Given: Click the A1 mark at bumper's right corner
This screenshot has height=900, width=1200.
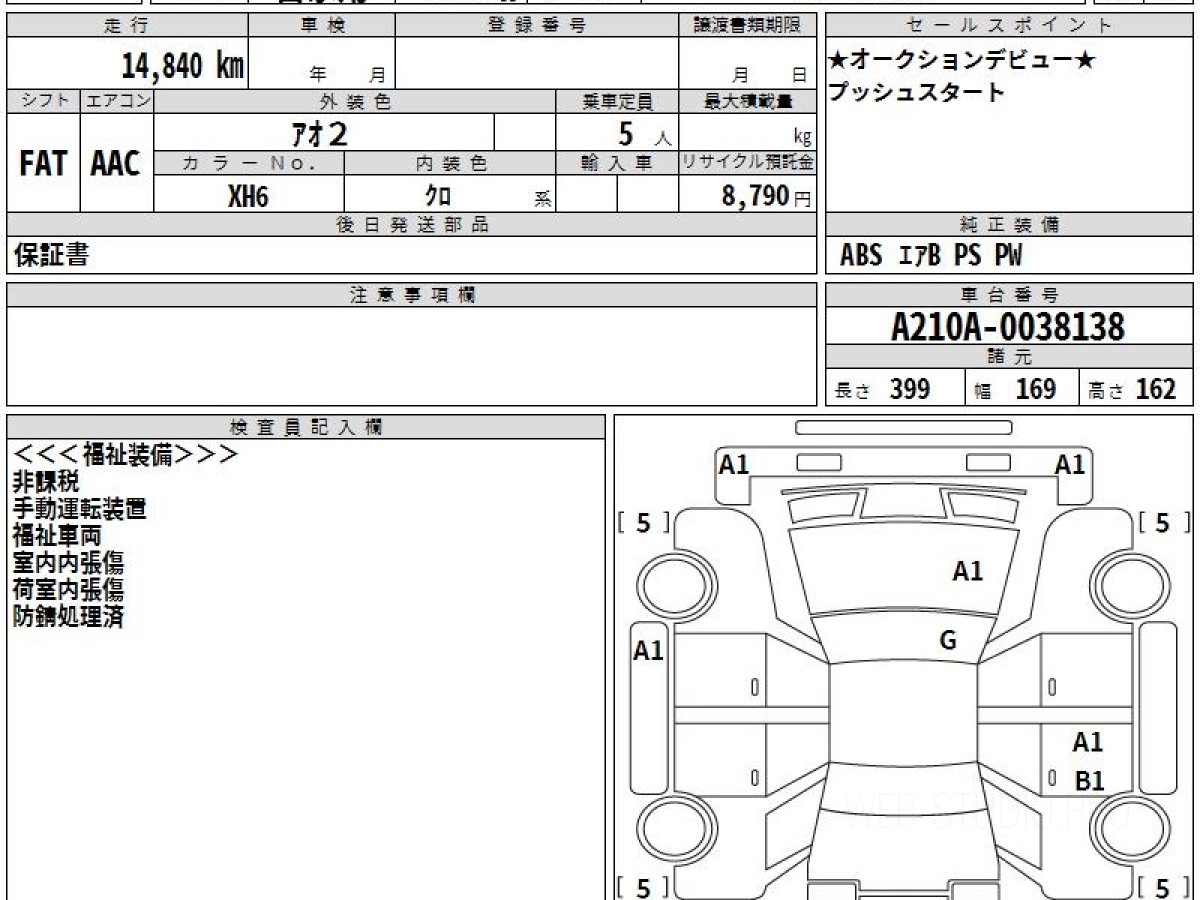Looking at the screenshot, I should click(1070, 464).
